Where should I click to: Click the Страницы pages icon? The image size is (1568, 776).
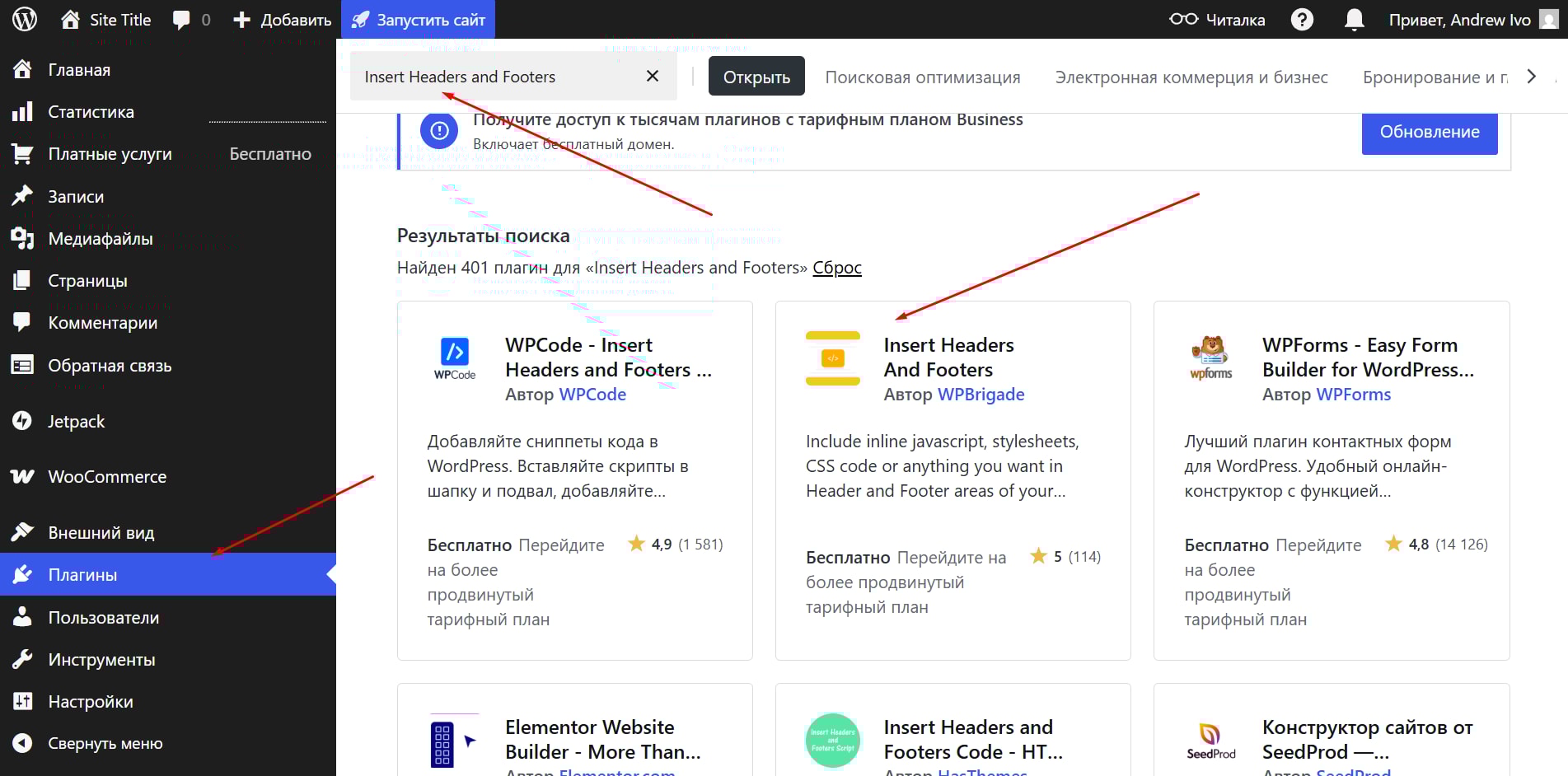pyautogui.click(x=22, y=280)
